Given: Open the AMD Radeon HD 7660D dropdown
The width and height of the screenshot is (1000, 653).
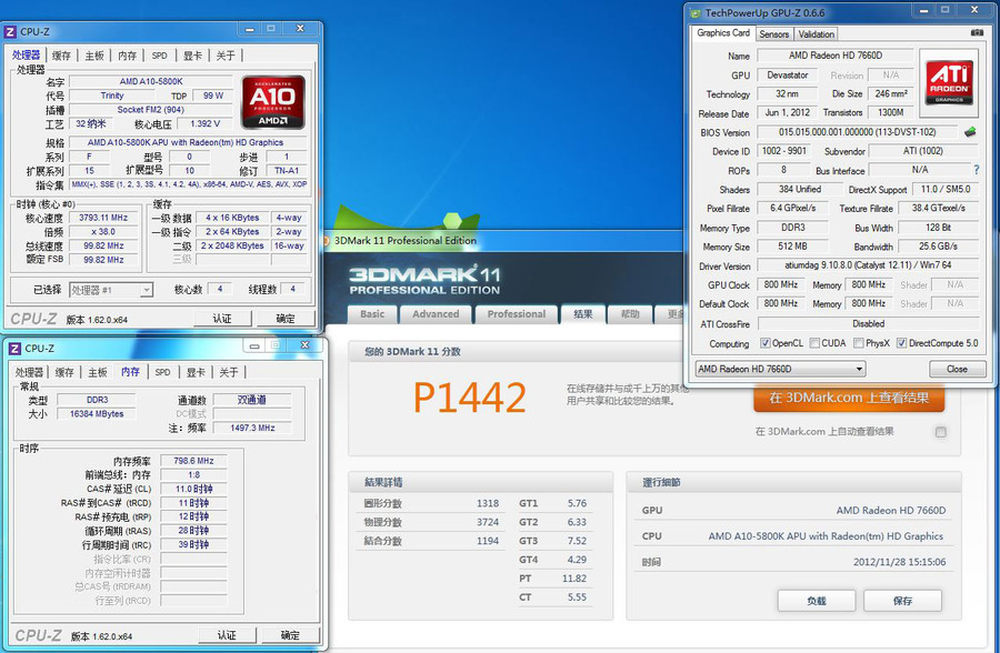Looking at the screenshot, I should (780, 369).
